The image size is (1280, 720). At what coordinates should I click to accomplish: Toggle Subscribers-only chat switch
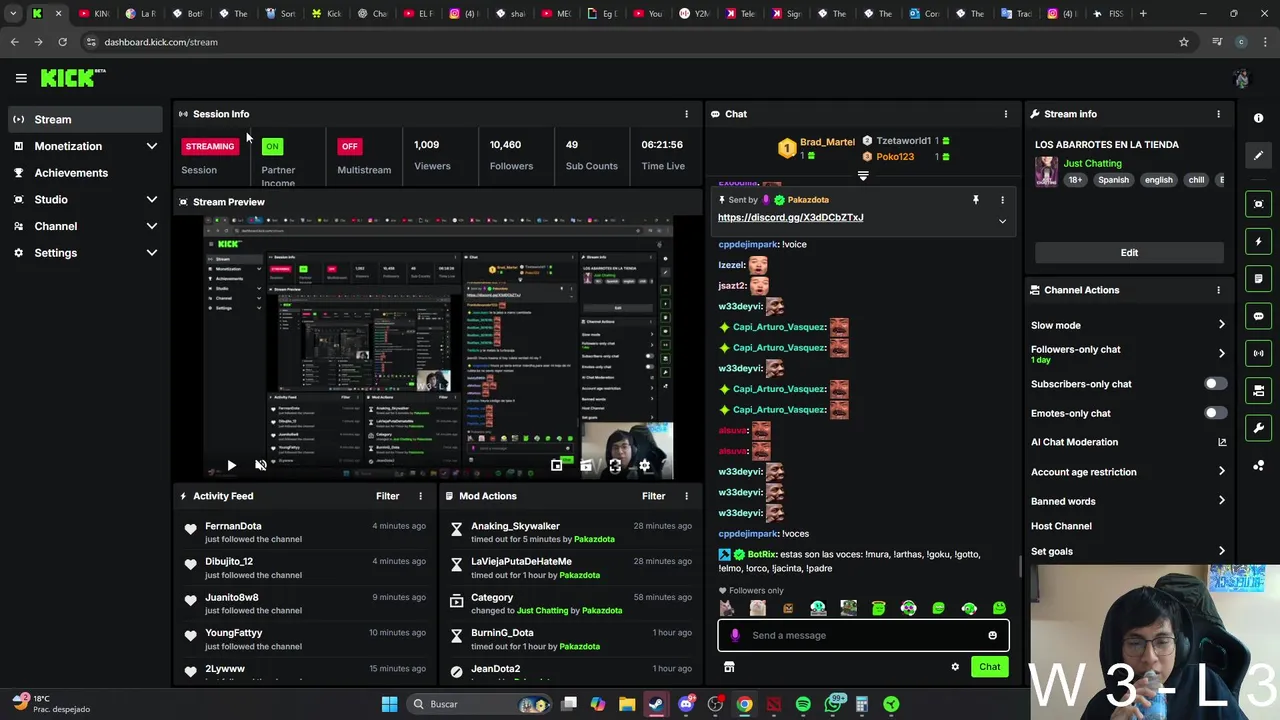(x=1215, y=384)
